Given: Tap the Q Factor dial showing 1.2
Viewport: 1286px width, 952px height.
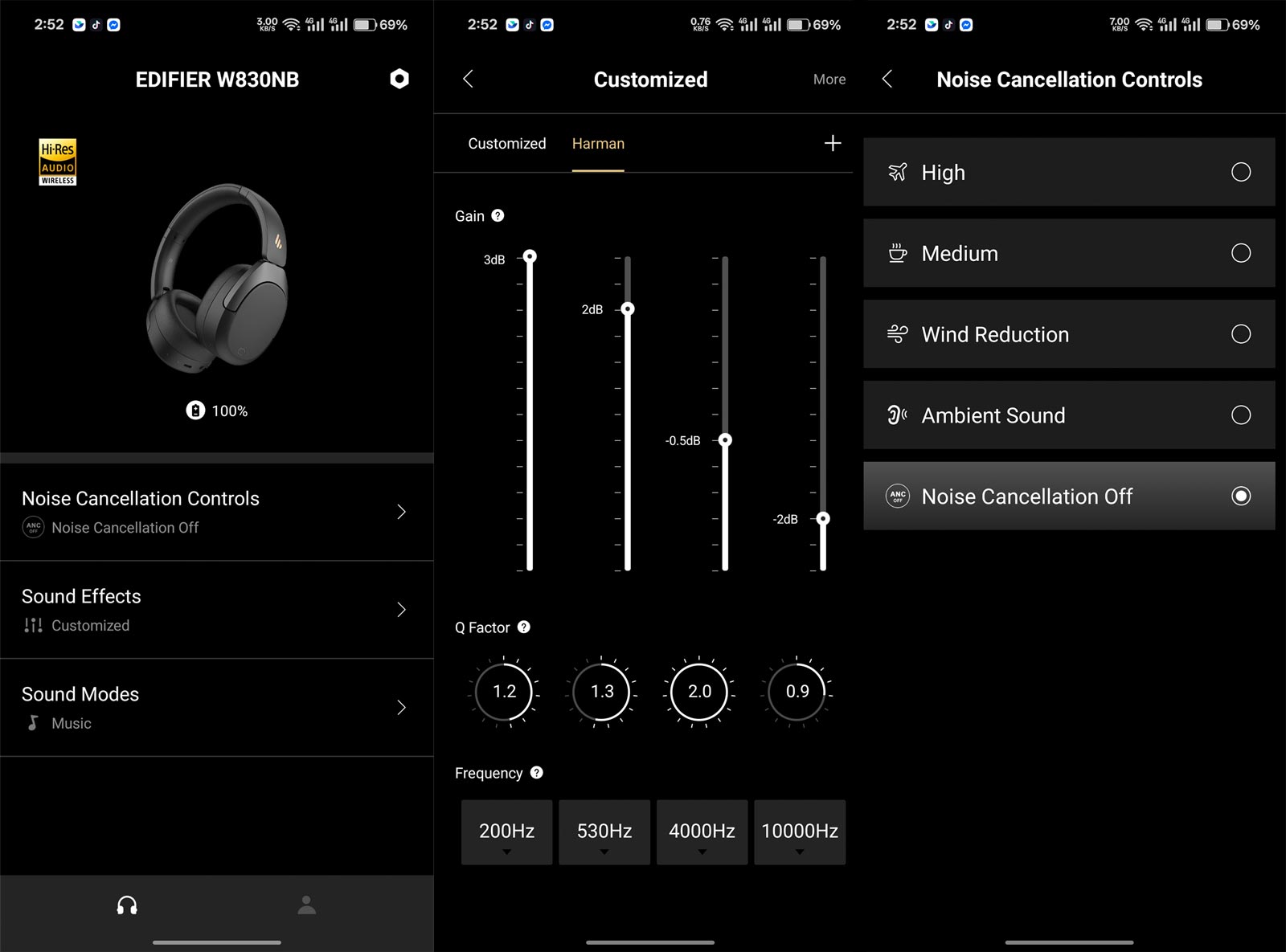Looking at the screenshot, I should pyautogui.click(x=504, y=691).
